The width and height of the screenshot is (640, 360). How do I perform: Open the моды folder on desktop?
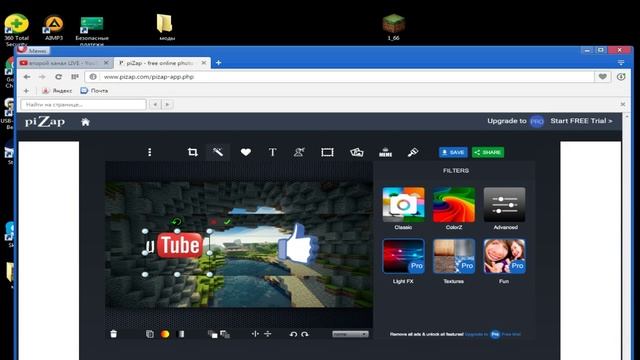[x=165, y=27]
